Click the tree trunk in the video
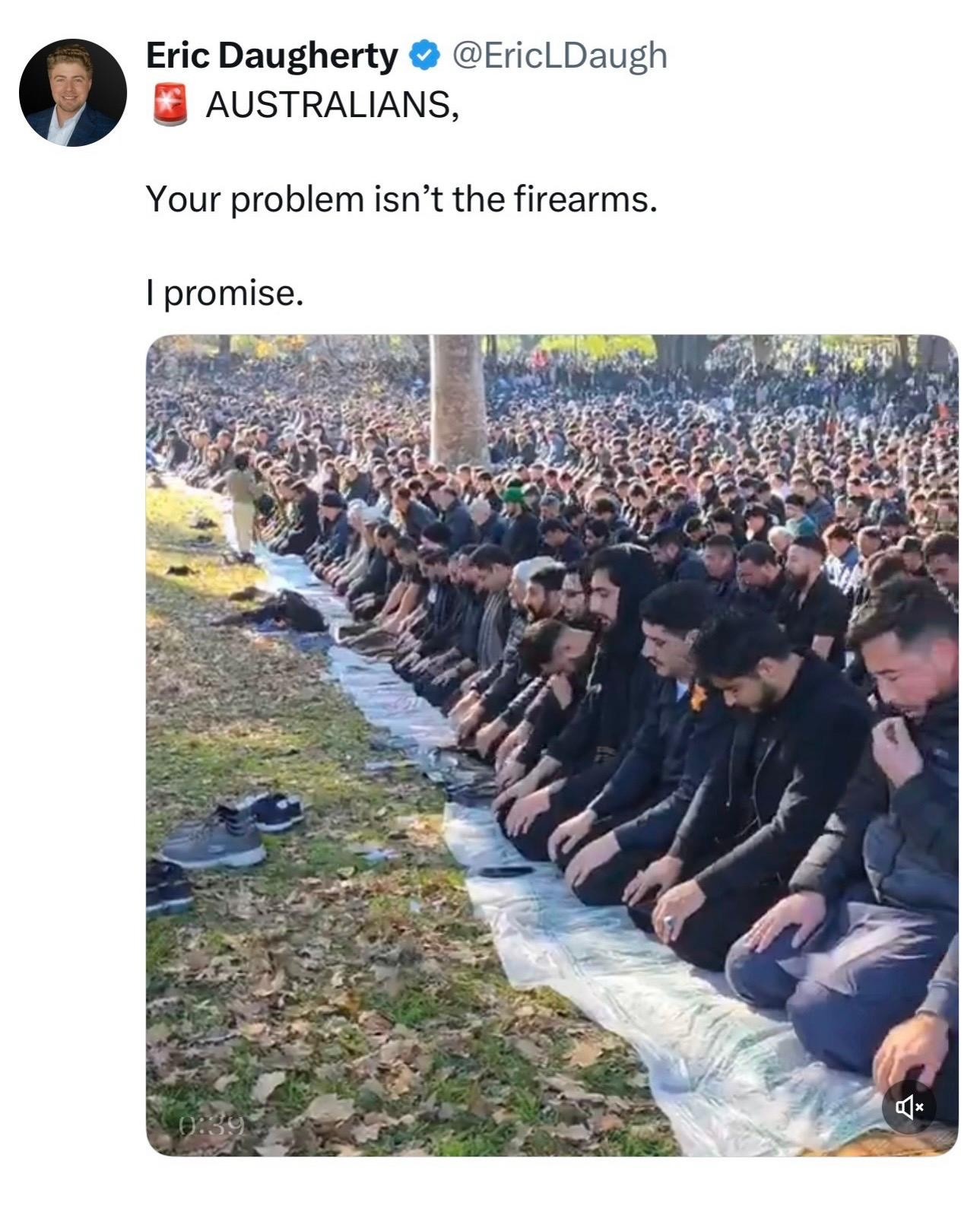 point(458,399)
